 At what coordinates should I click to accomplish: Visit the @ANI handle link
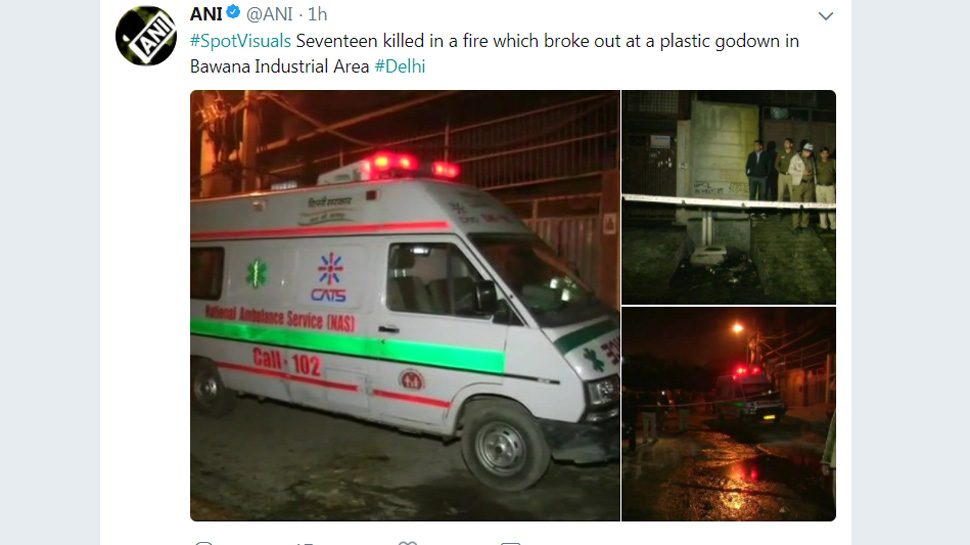click(x=269, y=14)
